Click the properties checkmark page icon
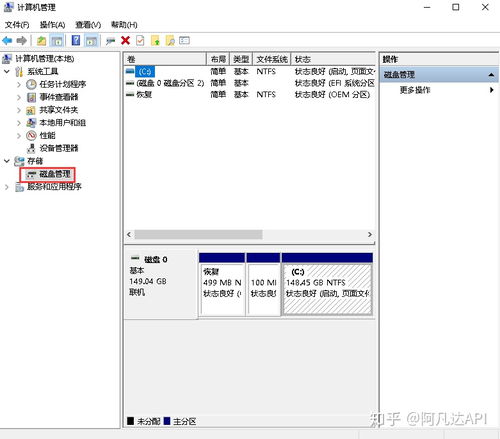The image size is (500, 439). pos(140,41)
